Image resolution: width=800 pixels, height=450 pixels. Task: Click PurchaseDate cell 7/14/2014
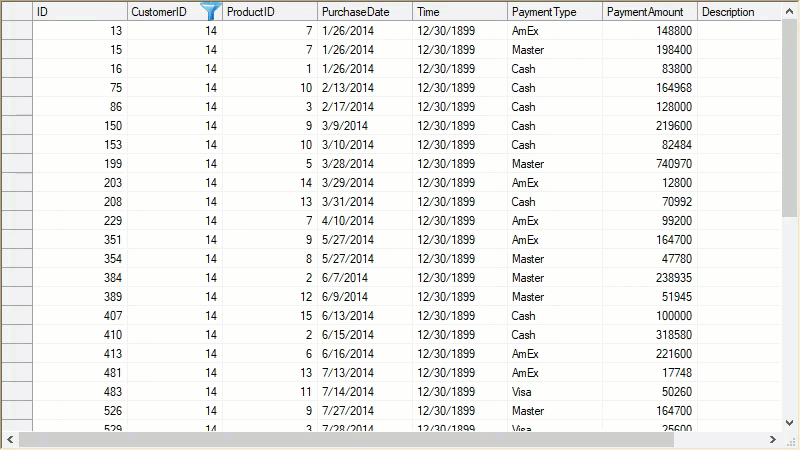click(x=365, y=392)
